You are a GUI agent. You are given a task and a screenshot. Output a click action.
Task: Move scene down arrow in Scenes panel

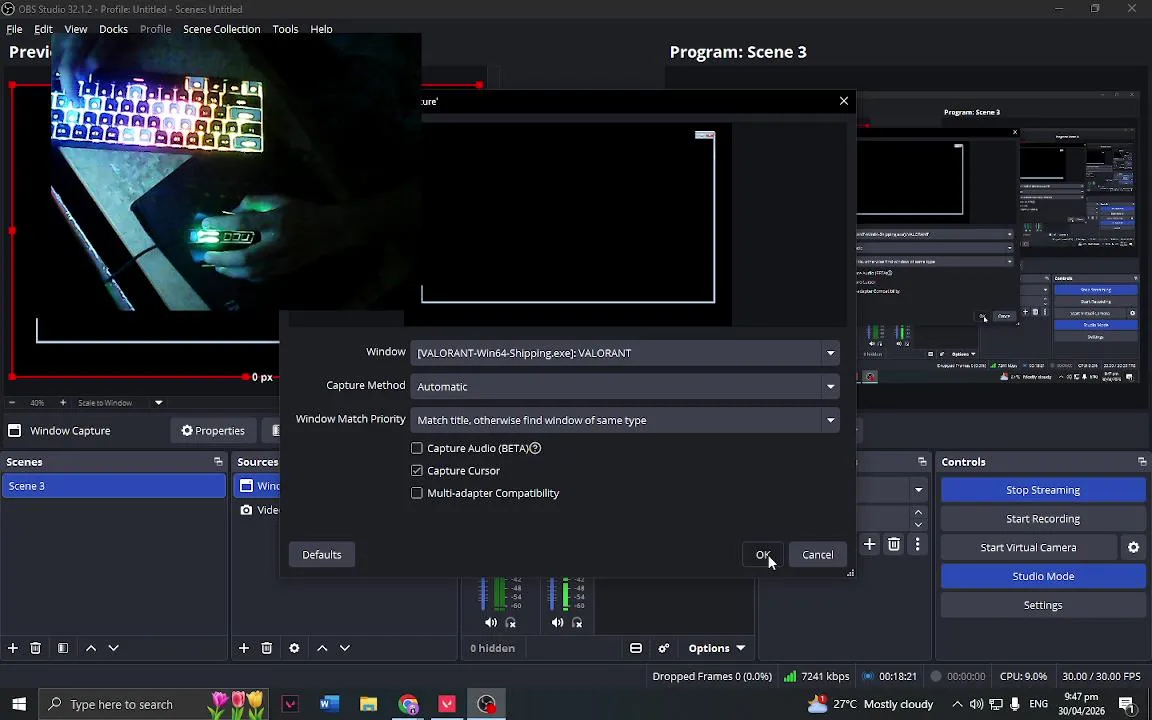tap(113, 648)
